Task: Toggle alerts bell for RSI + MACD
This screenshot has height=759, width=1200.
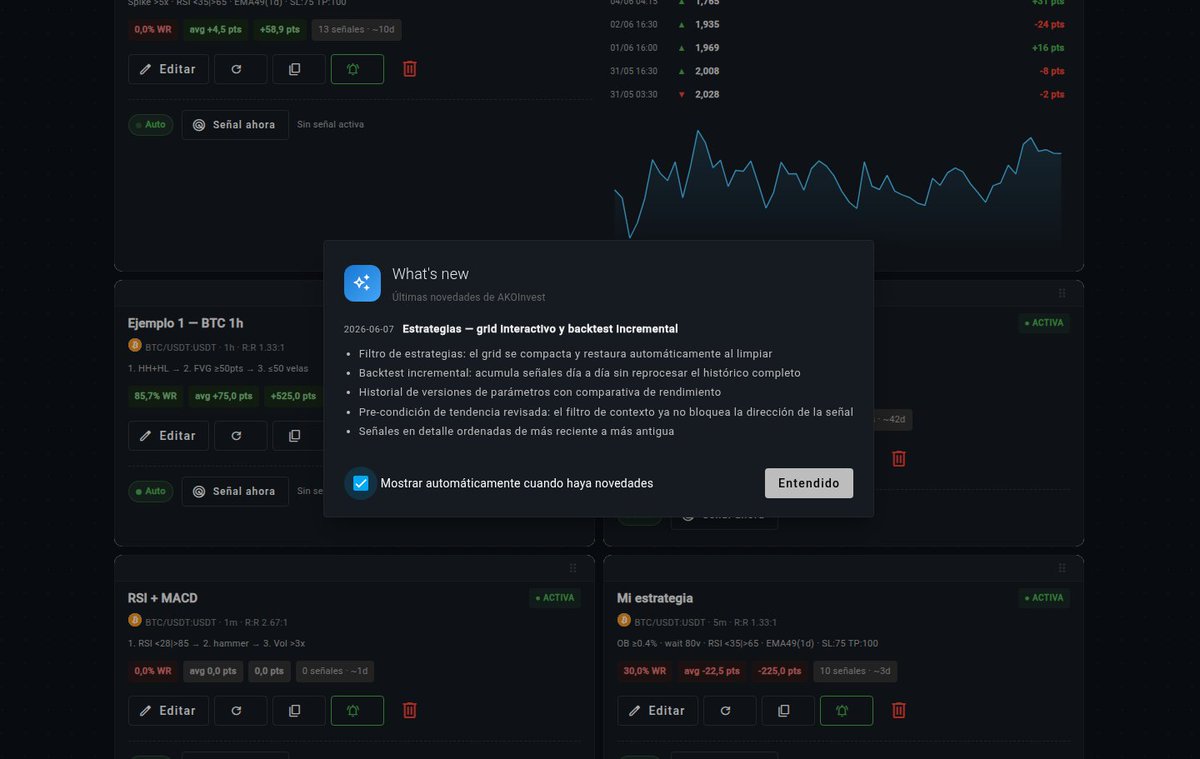Action: point(357,710)
